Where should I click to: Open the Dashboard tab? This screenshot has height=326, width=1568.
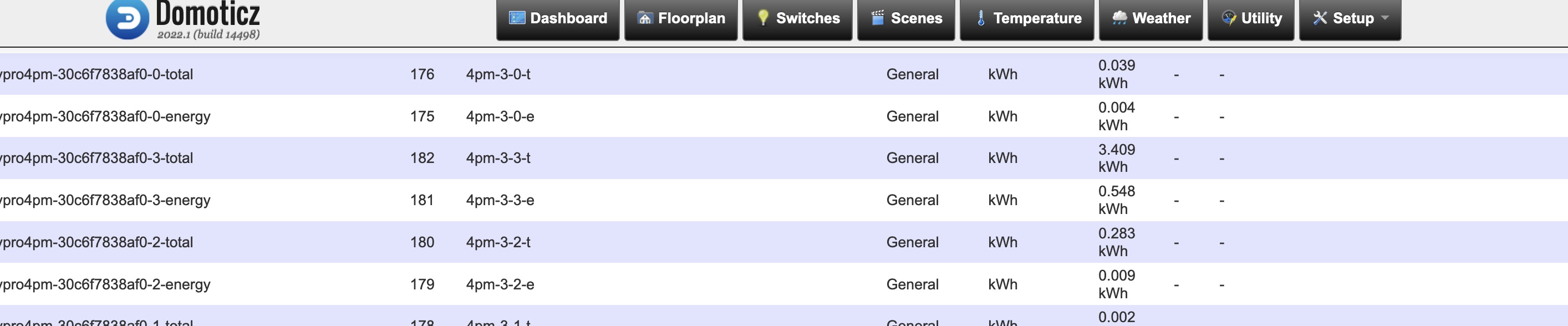[x=558, y=19]
